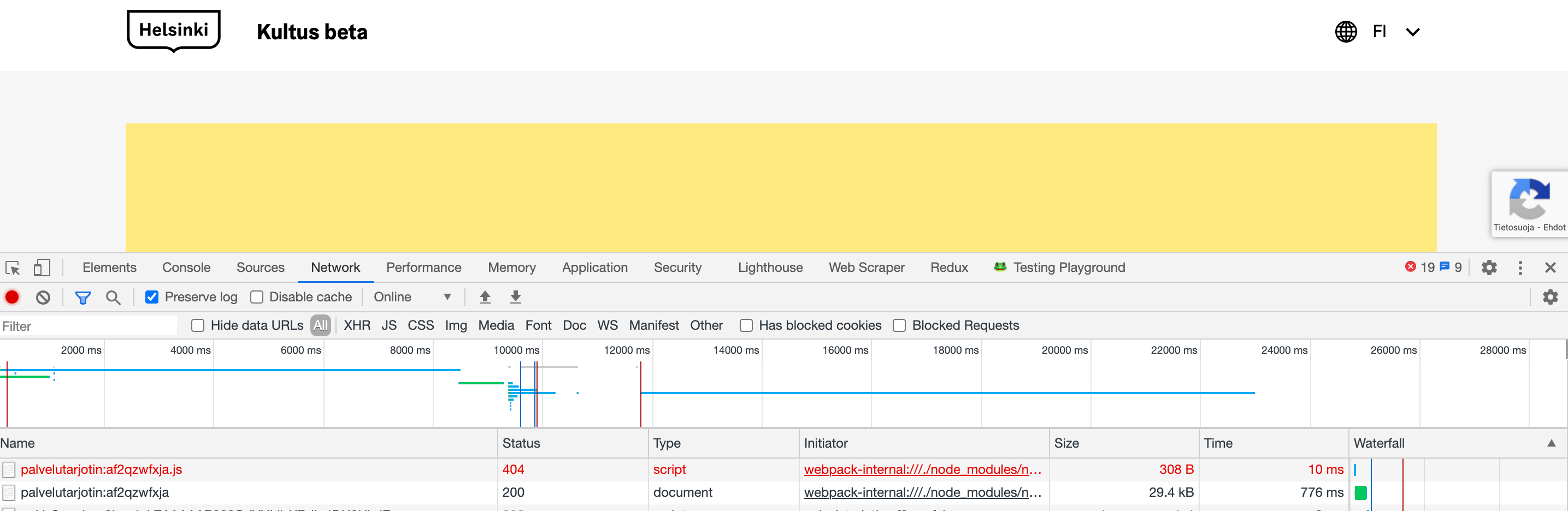The height and width of the screenshot is (511, 1568).
Task: Enable Disable cache checkbox
Action: click(257, 297)
